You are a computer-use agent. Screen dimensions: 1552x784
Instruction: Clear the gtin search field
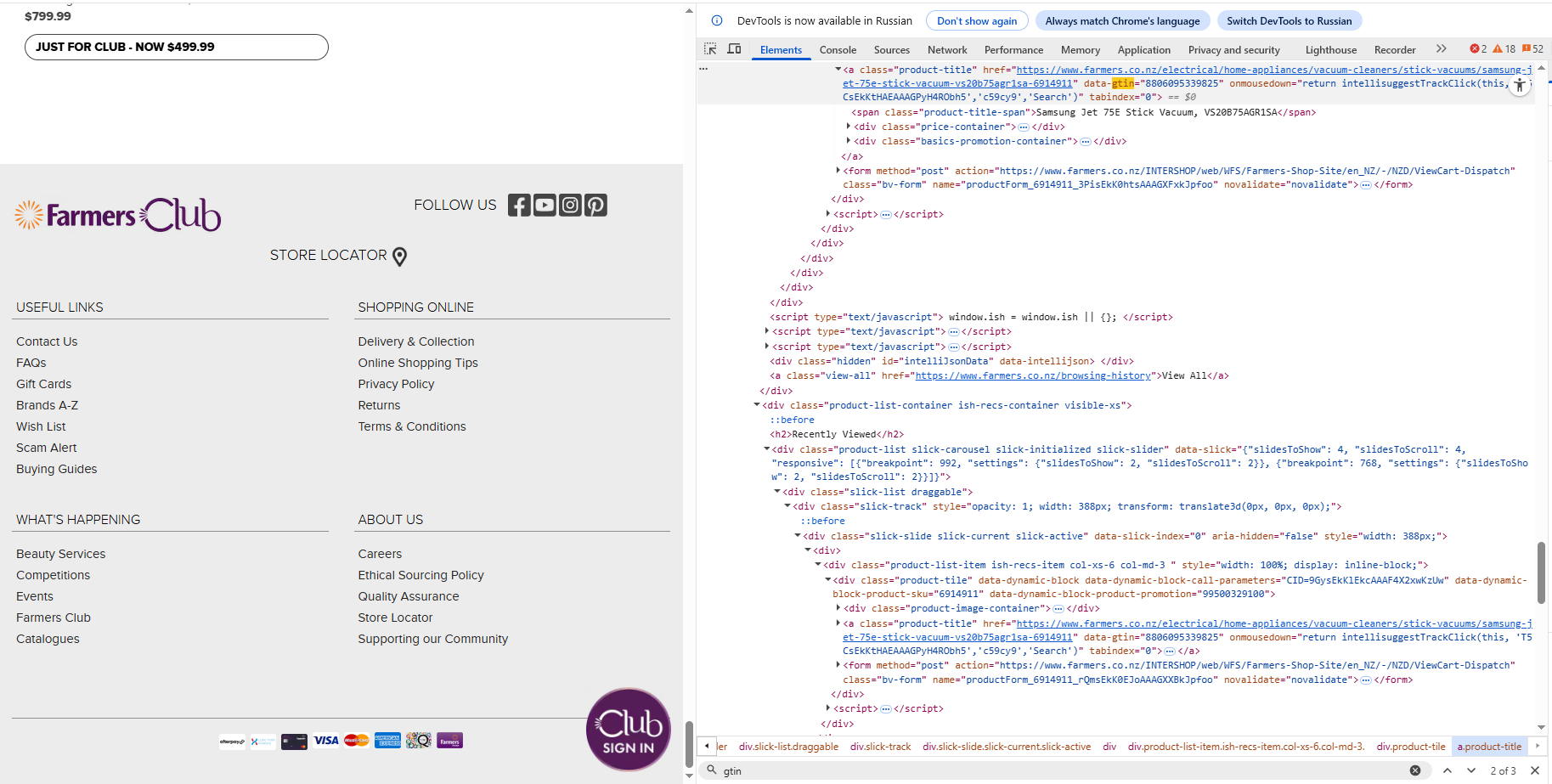tap(1415, 770)
